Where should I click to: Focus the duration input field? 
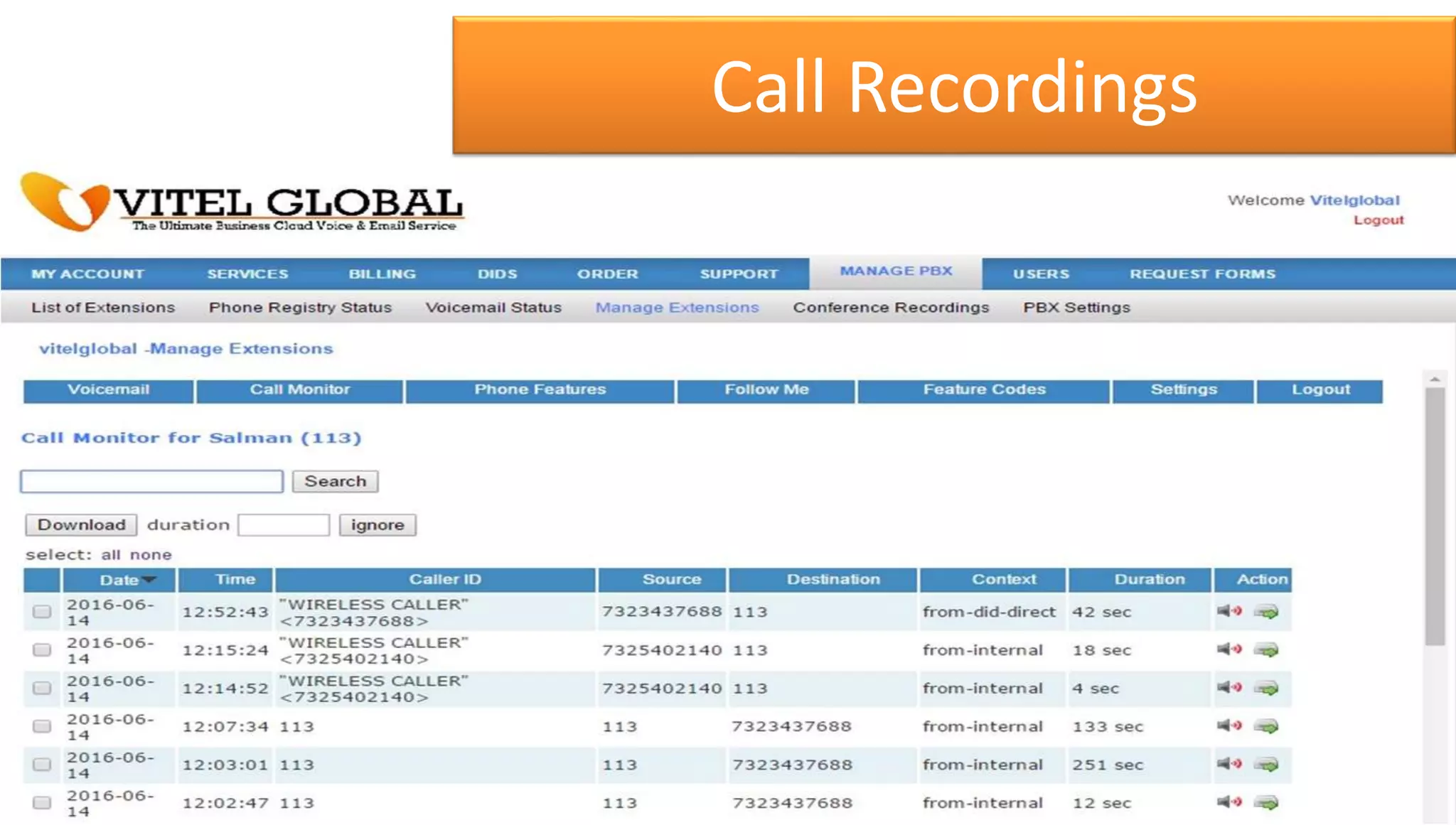284,525
